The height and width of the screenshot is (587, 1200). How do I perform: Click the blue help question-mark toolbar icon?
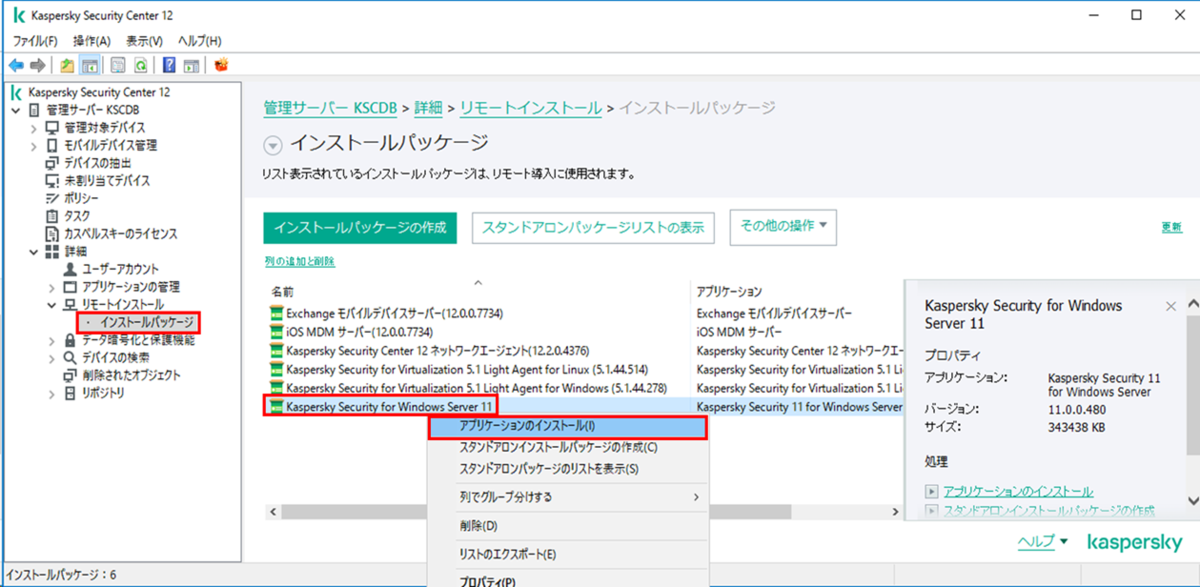coord(169,65)
